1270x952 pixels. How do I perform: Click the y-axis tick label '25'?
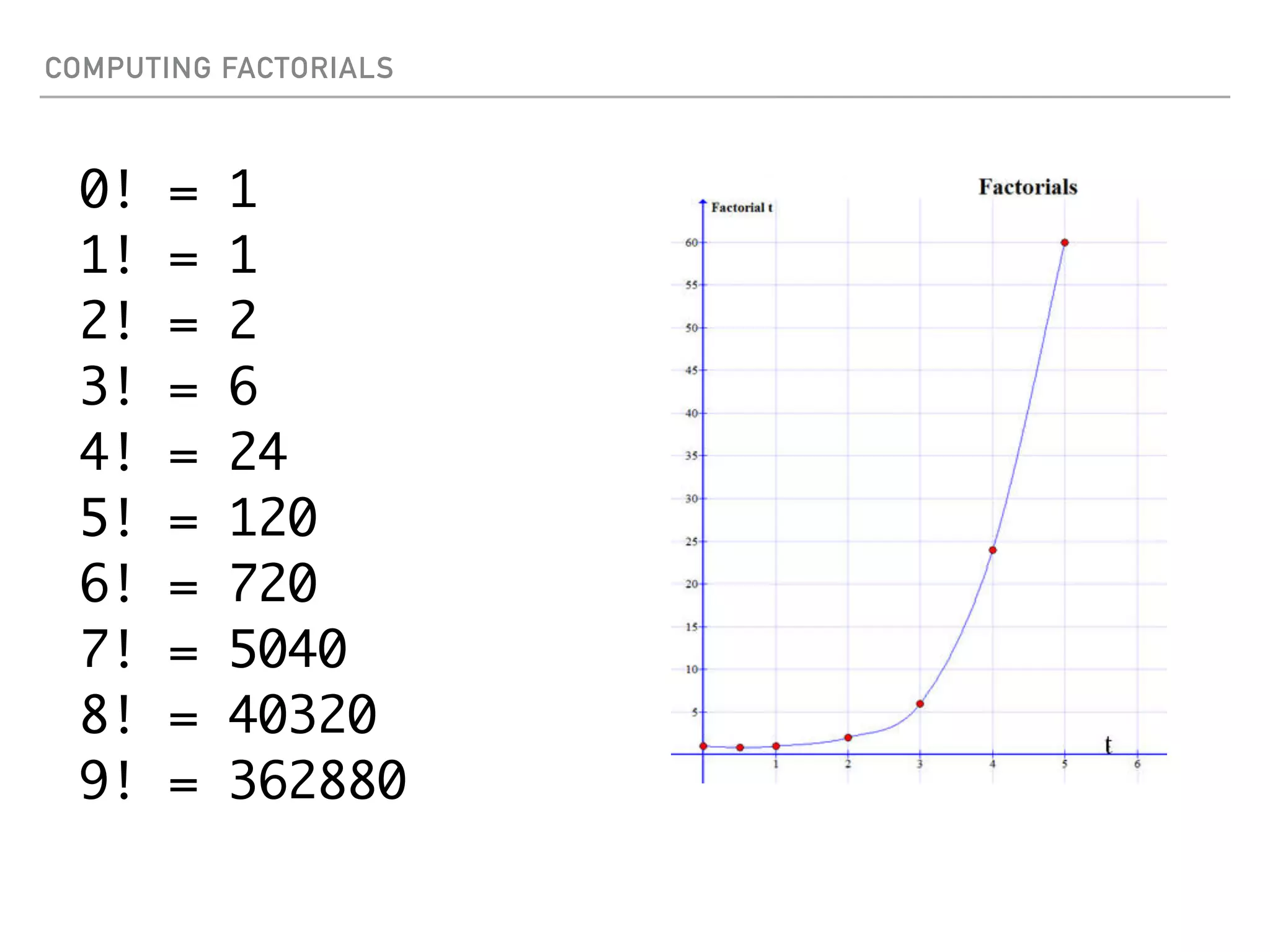[x=691, y=542]
